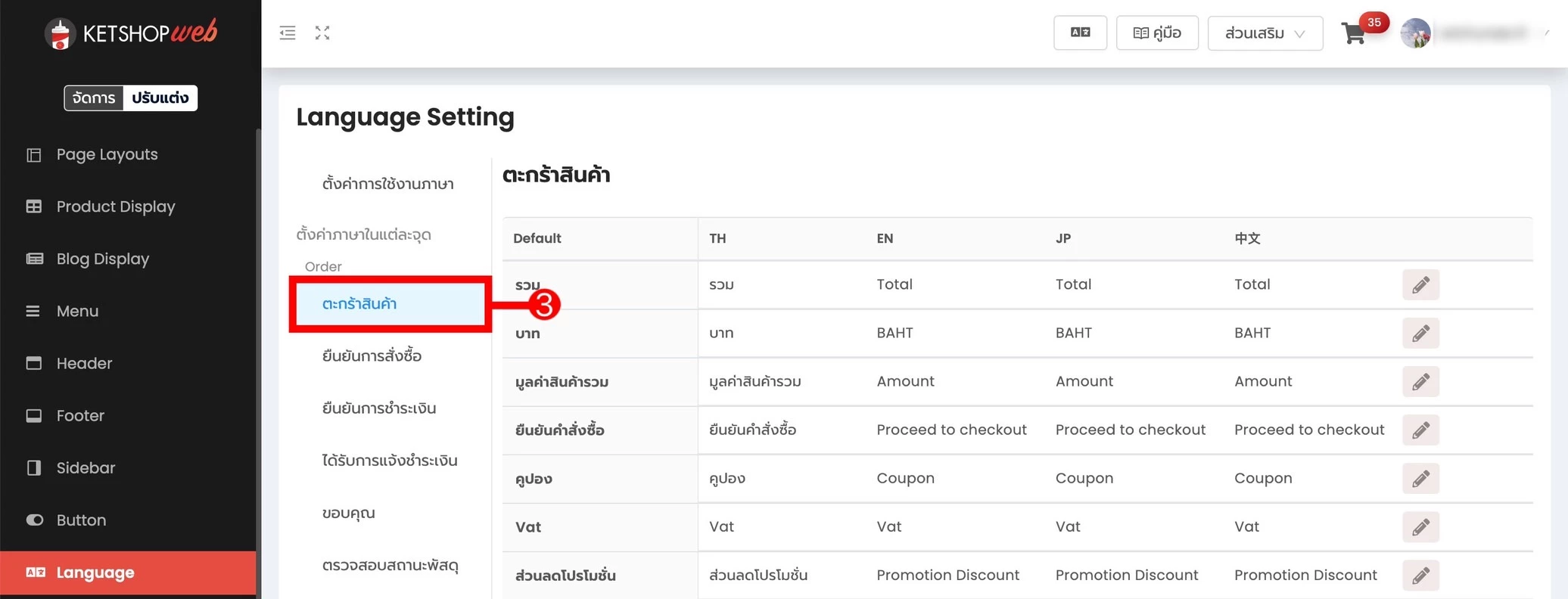Click the EN column header

pos(885,238)
